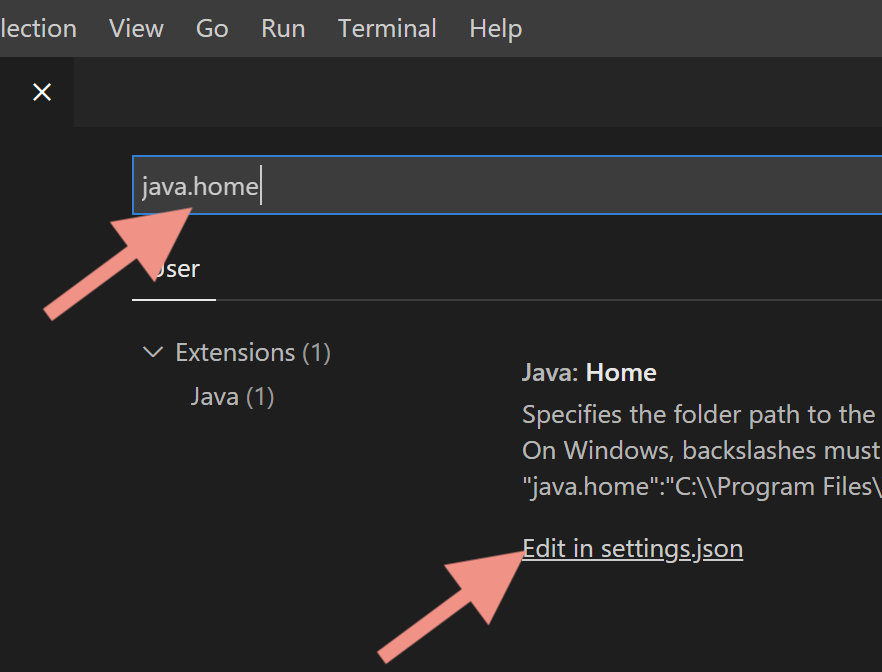
Task: Open the Edit in settings.json link
Action: [x=632, y=549]
